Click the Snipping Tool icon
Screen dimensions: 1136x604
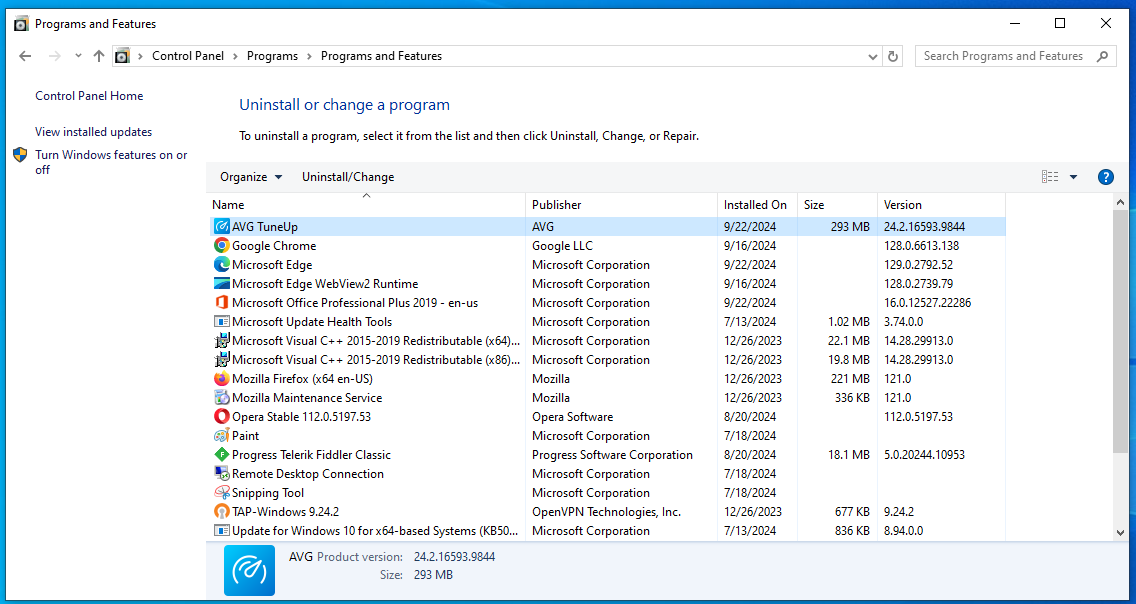tap(222, 492)
